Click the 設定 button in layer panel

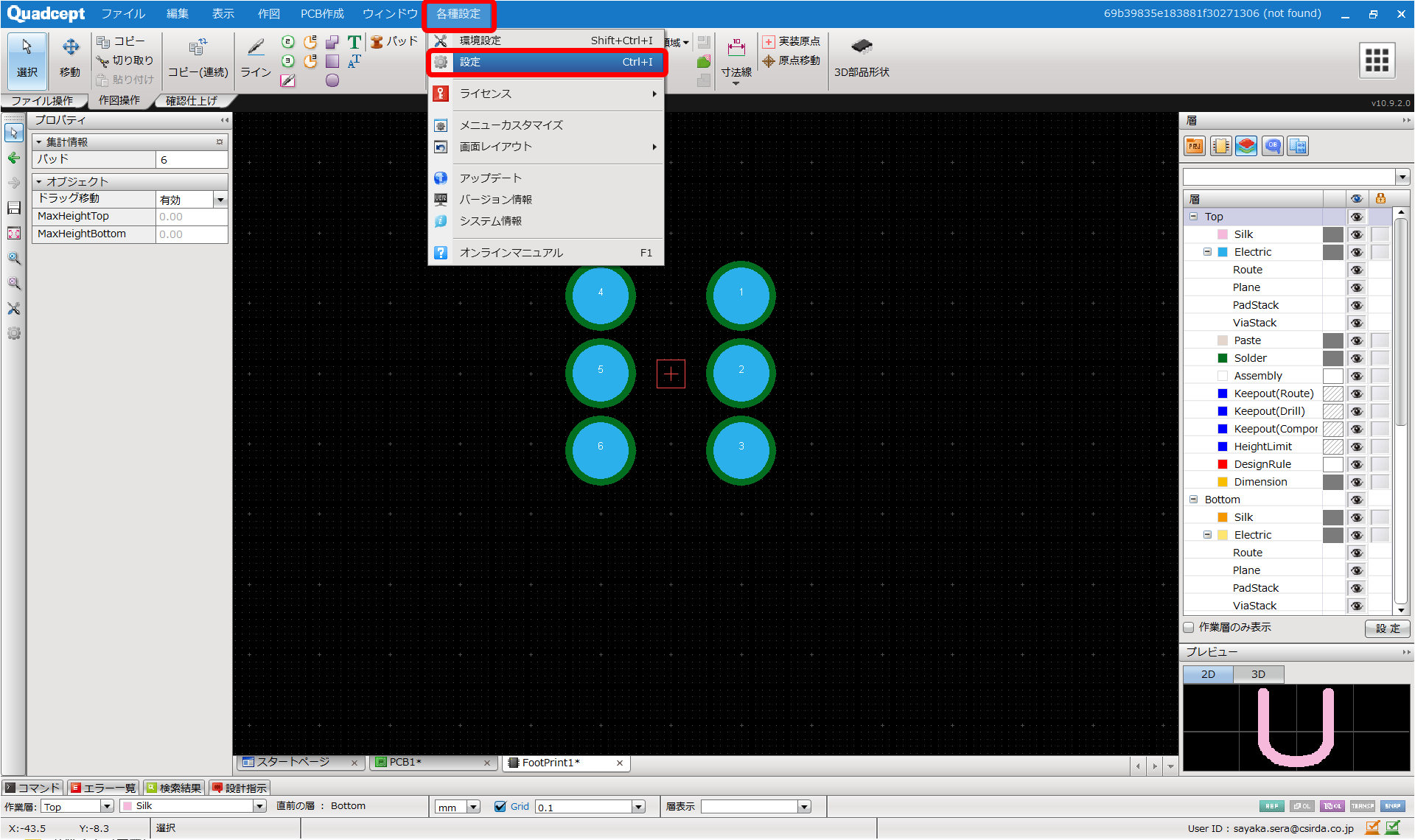(x=1387, y=629)
